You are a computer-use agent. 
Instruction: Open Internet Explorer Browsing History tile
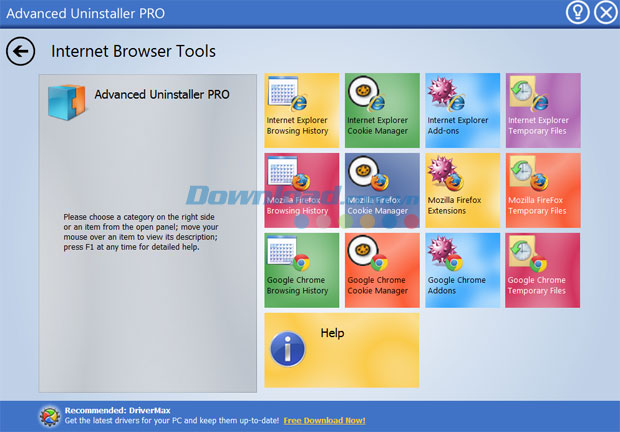(302, 110)
